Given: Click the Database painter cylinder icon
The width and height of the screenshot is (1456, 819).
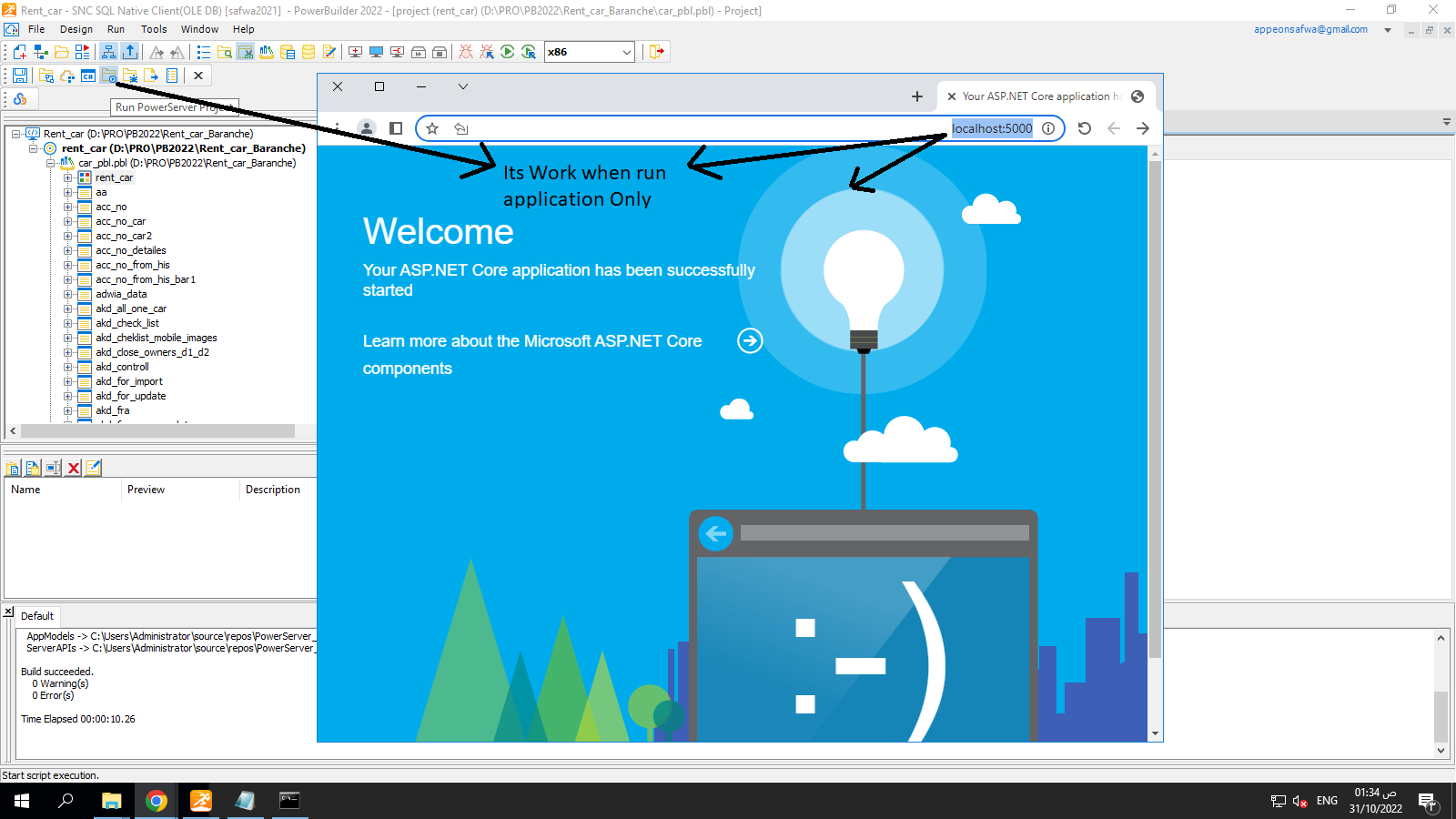Looking at the screenshot, I should click(308, 52).
